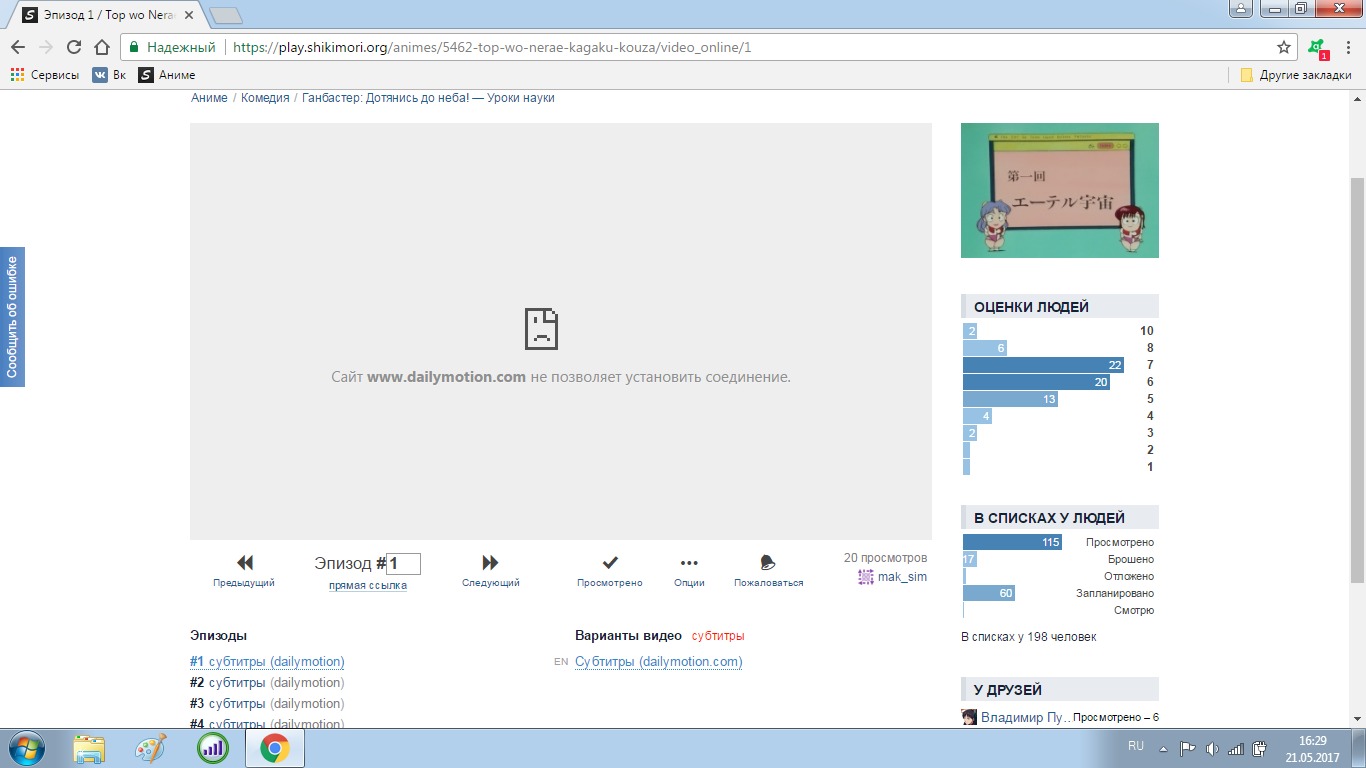The height and width of the screenshot is (768, 1366).
Task: Click the Next episode fast-forward icon
Action: (490, 563)
